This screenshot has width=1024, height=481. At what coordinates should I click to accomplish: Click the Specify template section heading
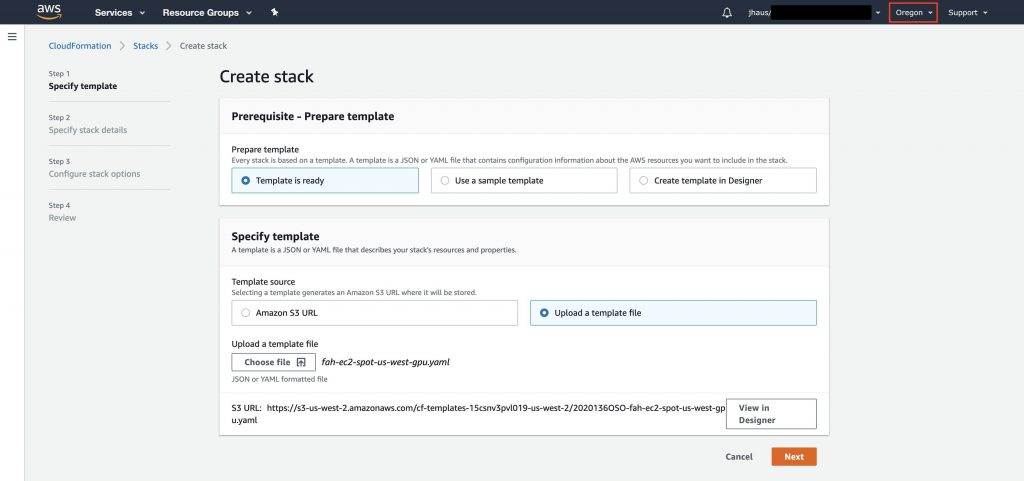[x=276, y=236]
